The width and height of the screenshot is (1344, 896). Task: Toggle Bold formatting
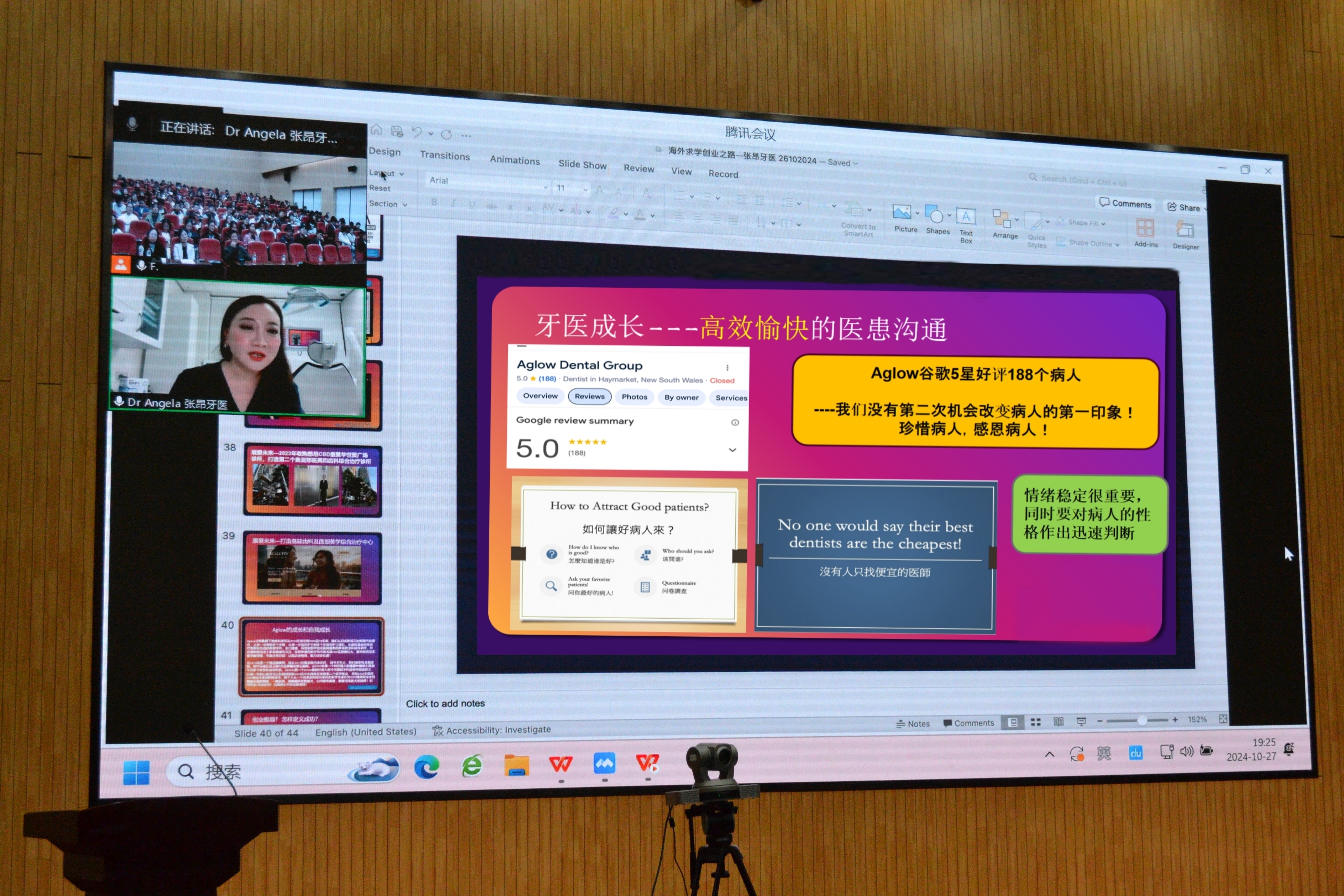click(434, 202)
